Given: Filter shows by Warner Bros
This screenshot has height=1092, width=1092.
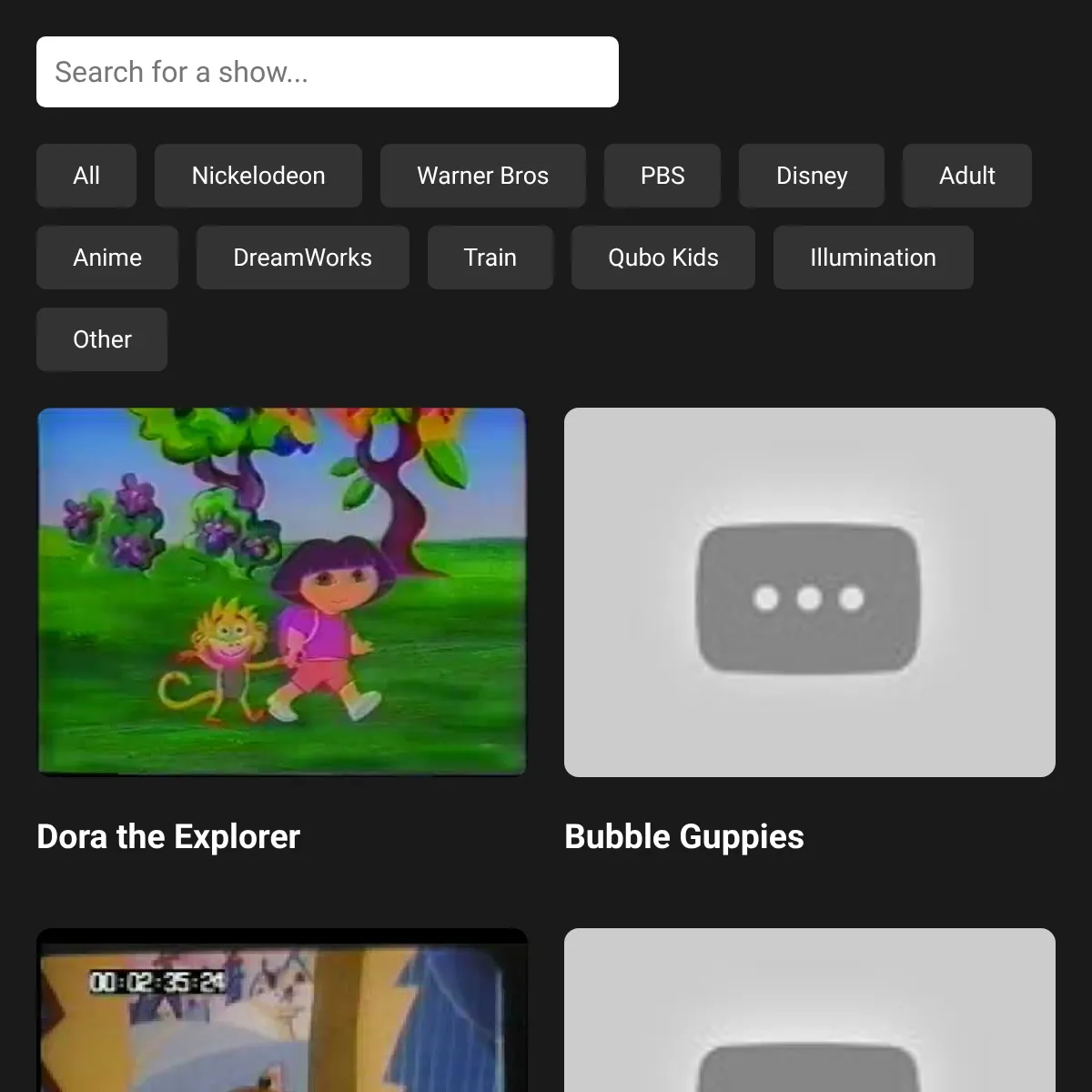Looking at the screenshot, I should point(483,176).
